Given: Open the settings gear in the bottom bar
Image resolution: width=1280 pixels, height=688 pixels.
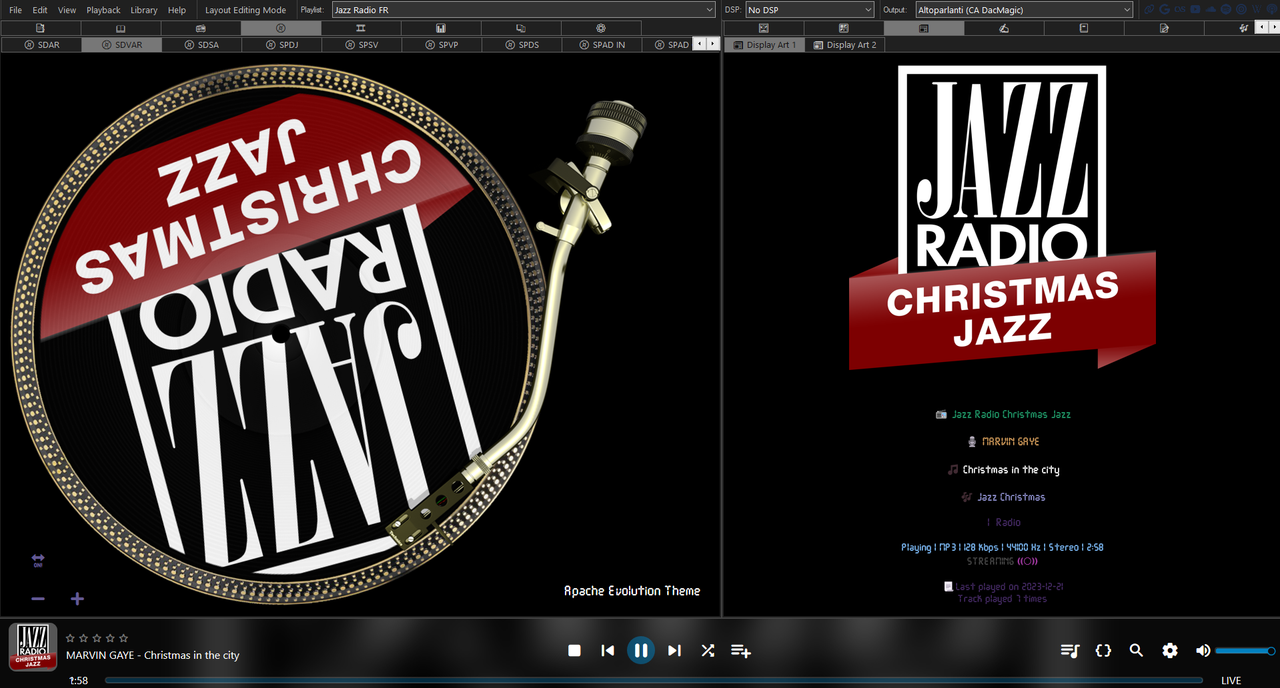Looking at the screenshot, I should [1169, 651].
